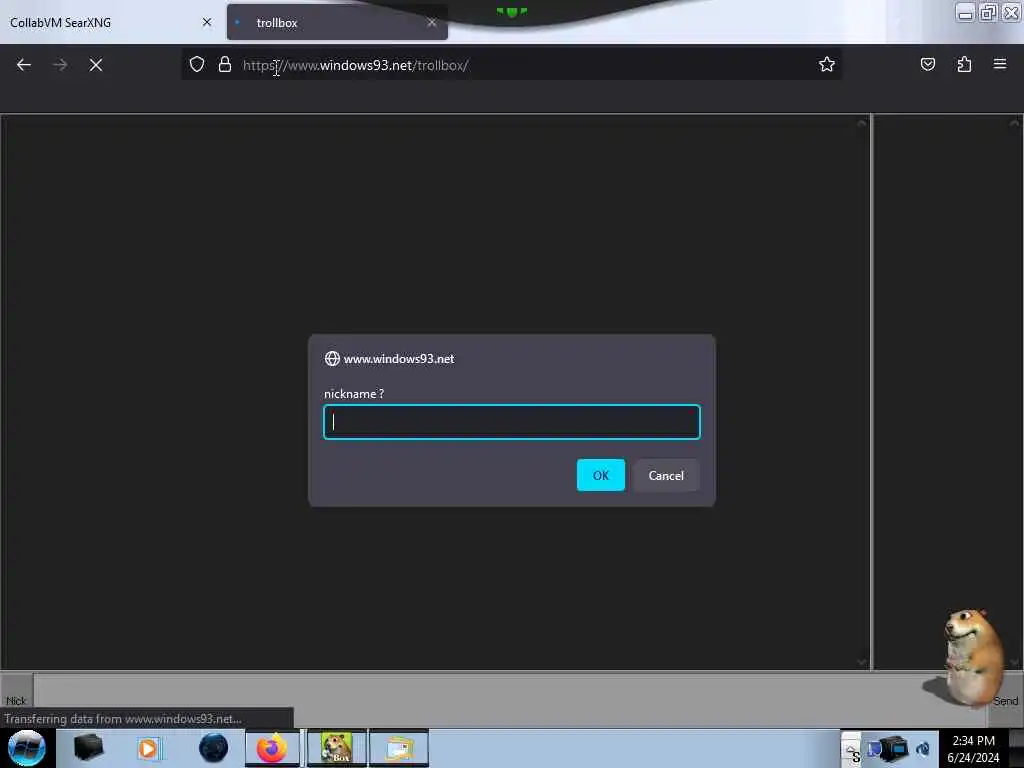The height and width of the screenshot is (768, 1024).
Task: Select the Firefox taskbar button
Action: click(x=272, y=748)
